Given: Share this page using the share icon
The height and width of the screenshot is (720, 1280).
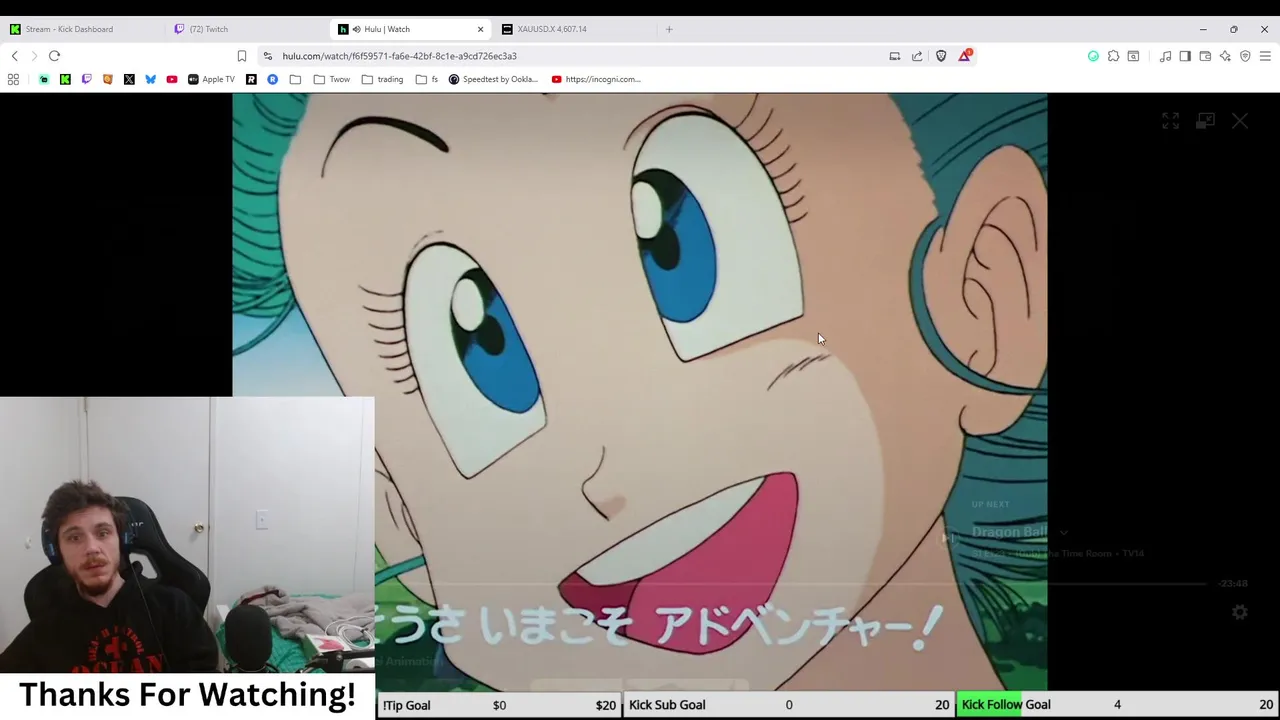Looking at the screenshot, I should 917,56.
